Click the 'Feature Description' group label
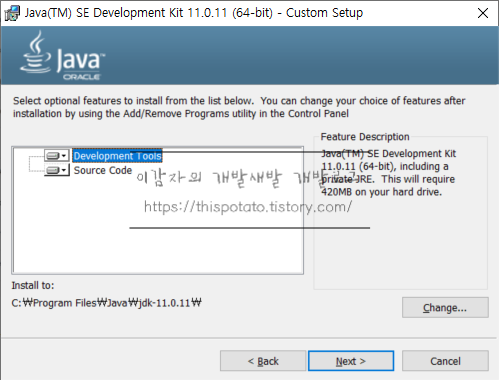The height and width of the screenshot is (380, 499). [365, 137]
